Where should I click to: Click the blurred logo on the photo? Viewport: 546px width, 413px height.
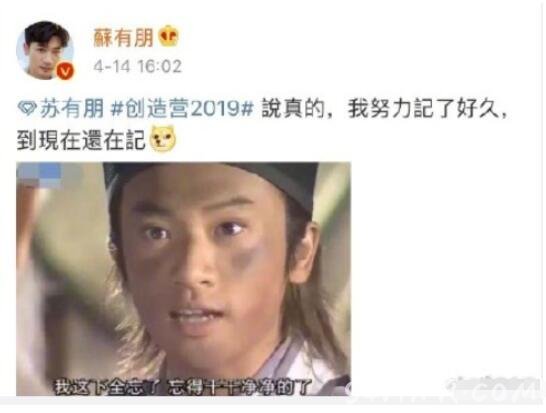pyautogui.click(x=39, y=175)
